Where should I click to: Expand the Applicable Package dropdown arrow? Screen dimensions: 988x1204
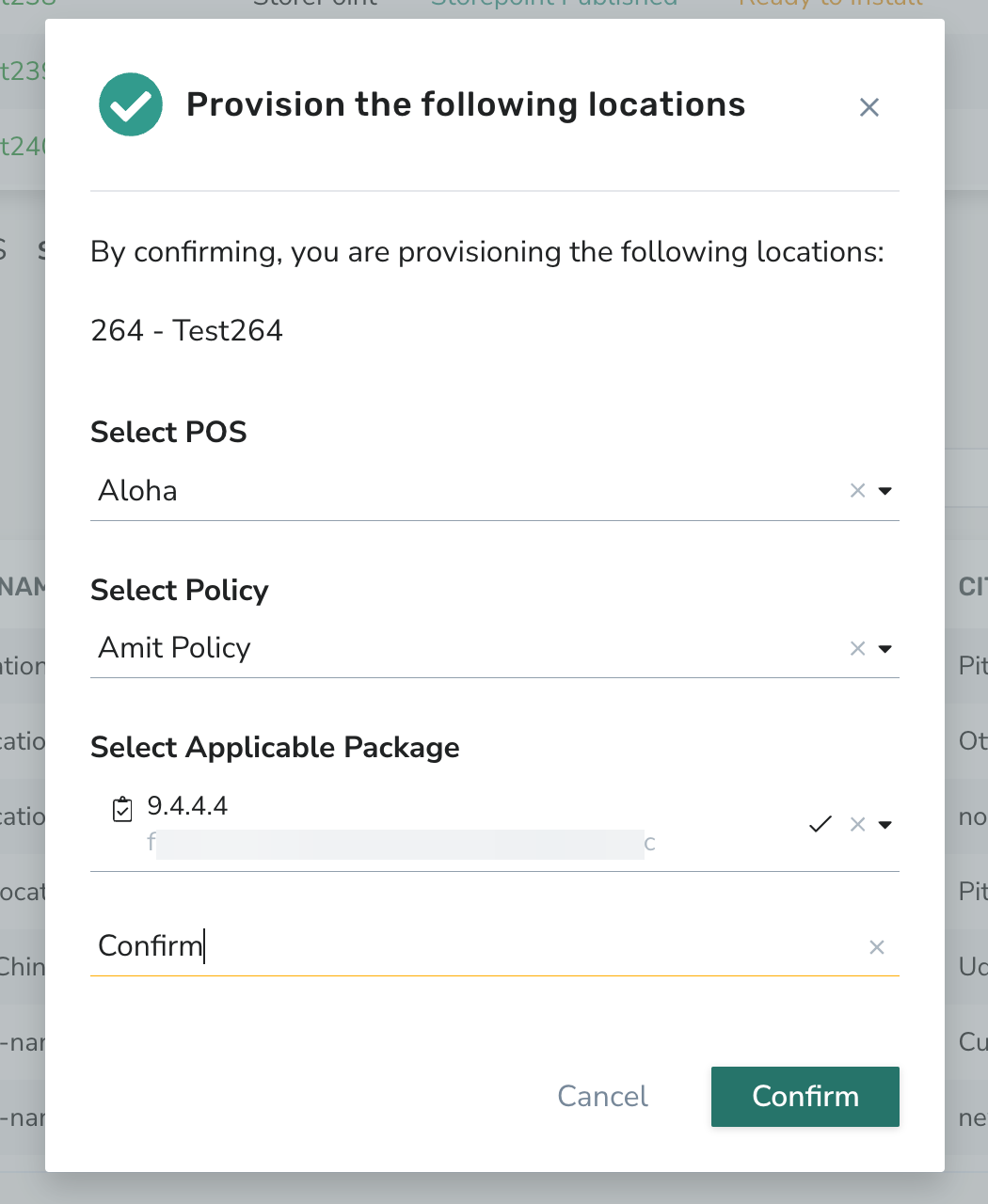884,825
